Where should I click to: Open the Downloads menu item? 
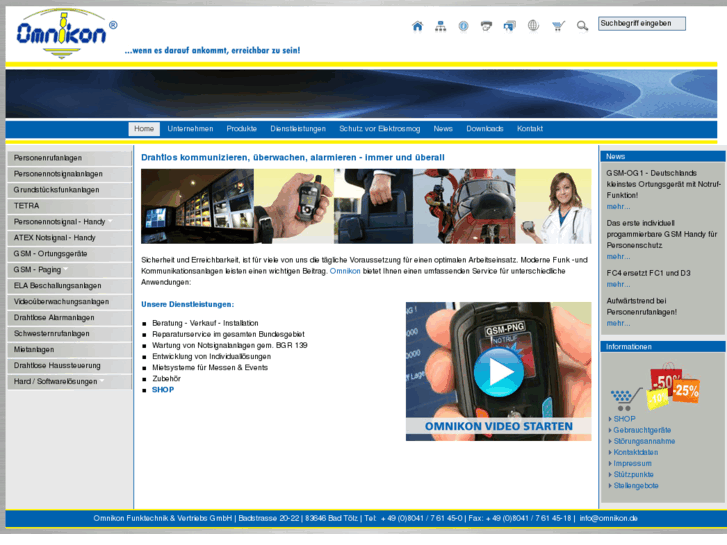485,129
